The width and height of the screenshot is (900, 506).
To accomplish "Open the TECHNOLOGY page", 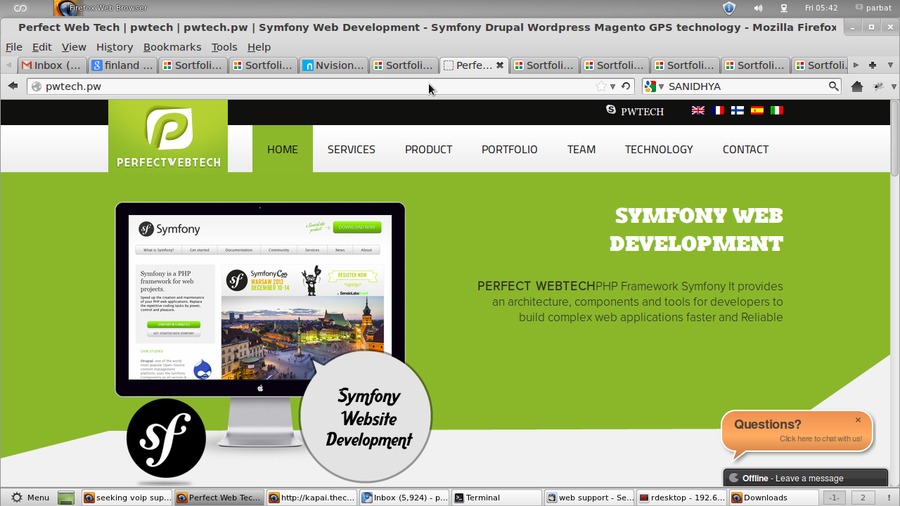I will [x=659, y=149].
